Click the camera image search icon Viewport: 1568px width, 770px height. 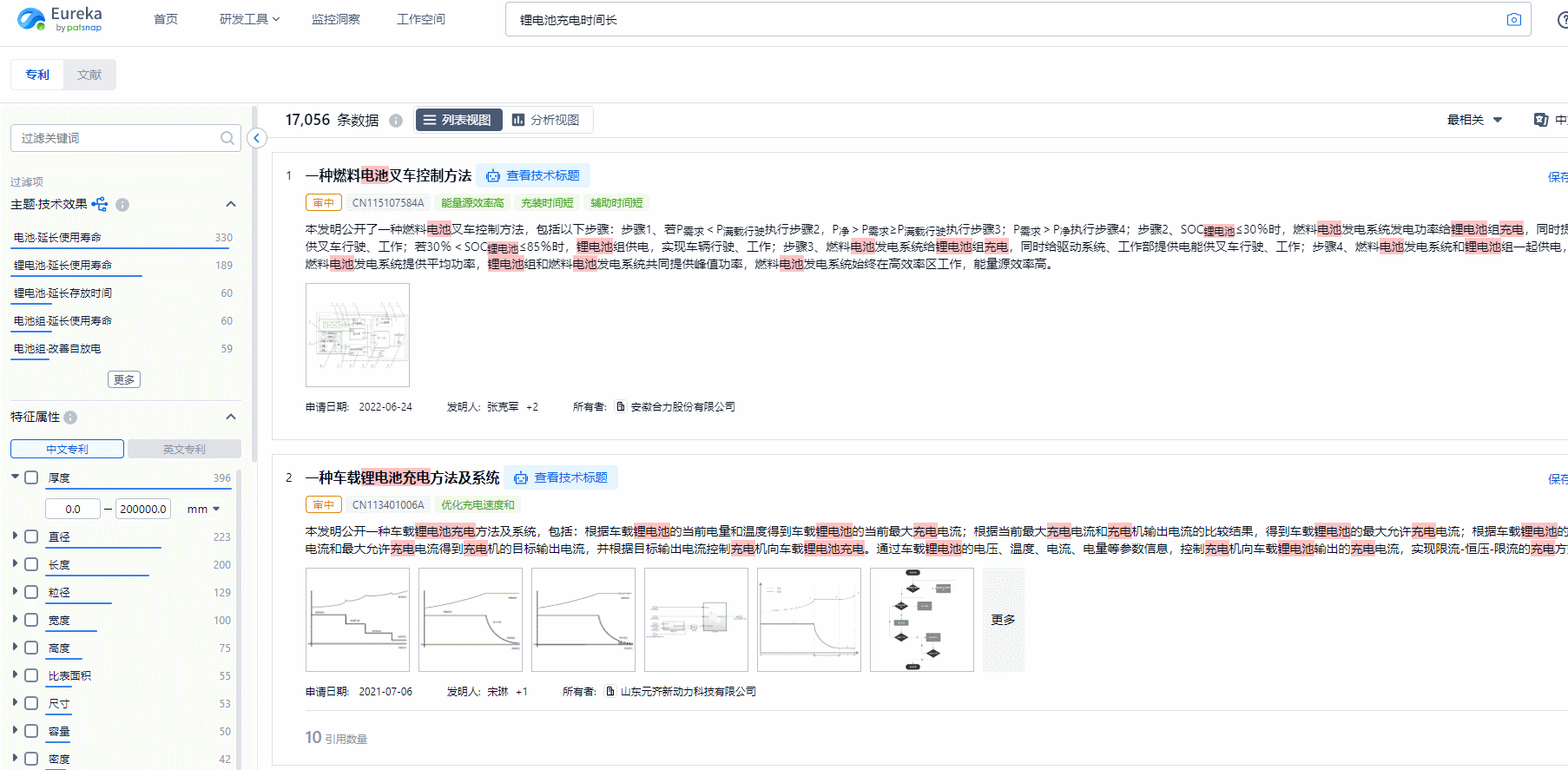click(x=1513, y=20)
